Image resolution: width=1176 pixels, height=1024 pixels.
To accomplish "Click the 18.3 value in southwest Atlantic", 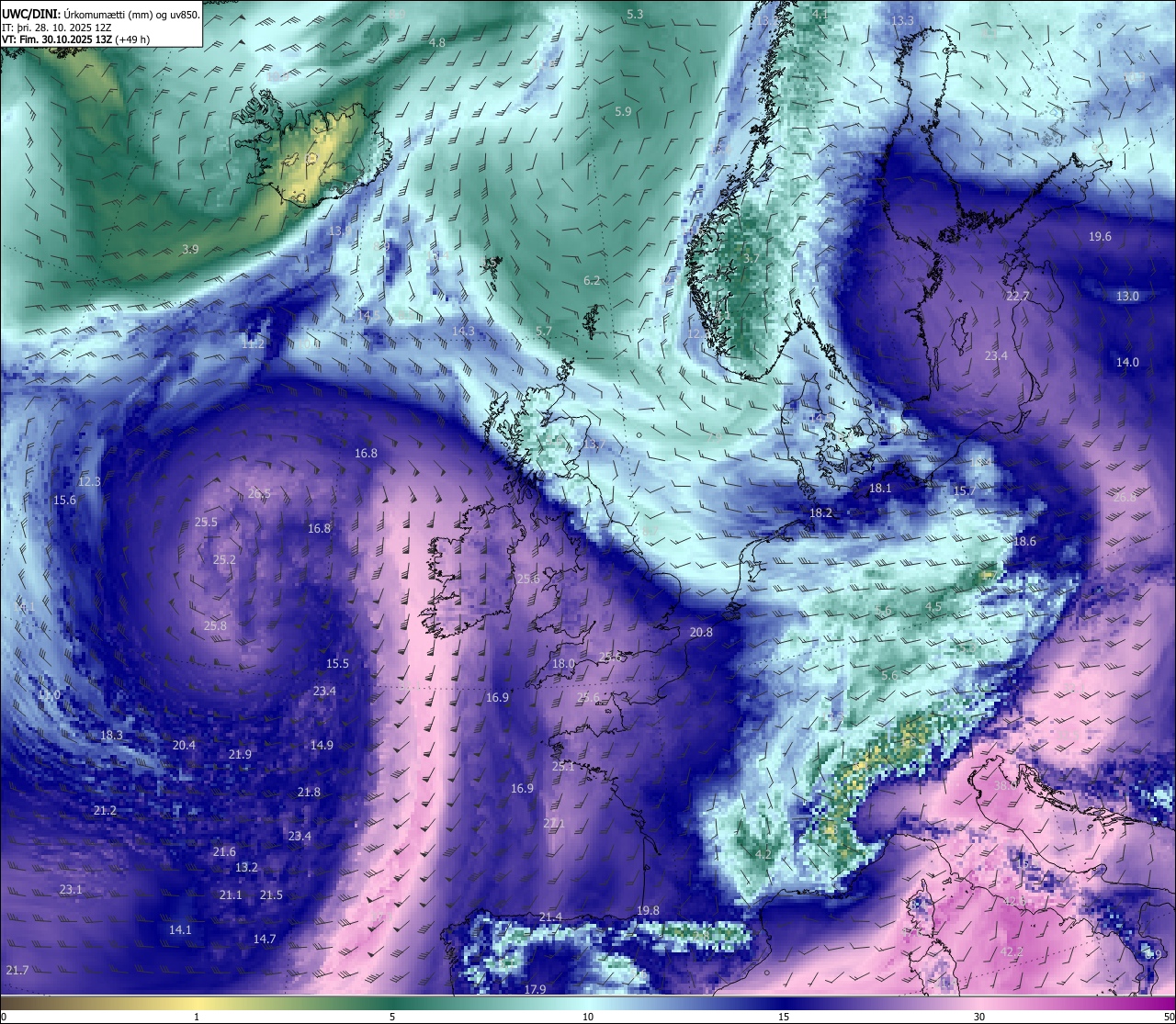I will pyautogui.click(x=111, y=737).
